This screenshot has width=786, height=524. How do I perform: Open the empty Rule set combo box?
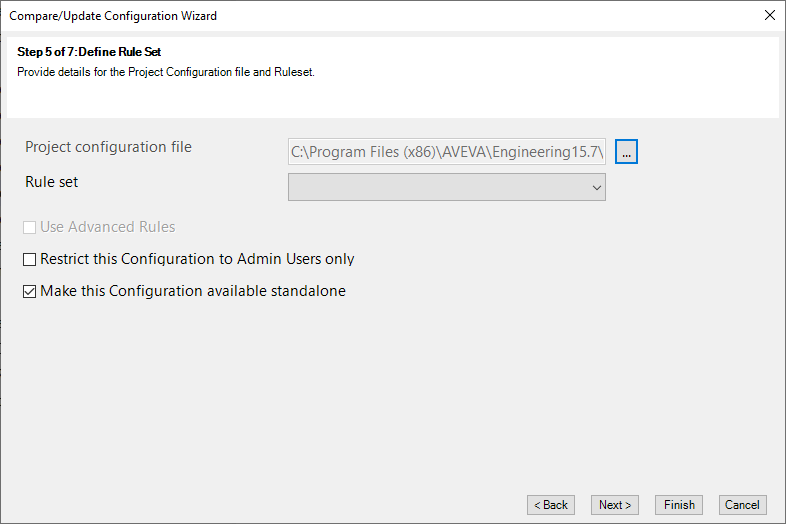(x=447, y=187)
